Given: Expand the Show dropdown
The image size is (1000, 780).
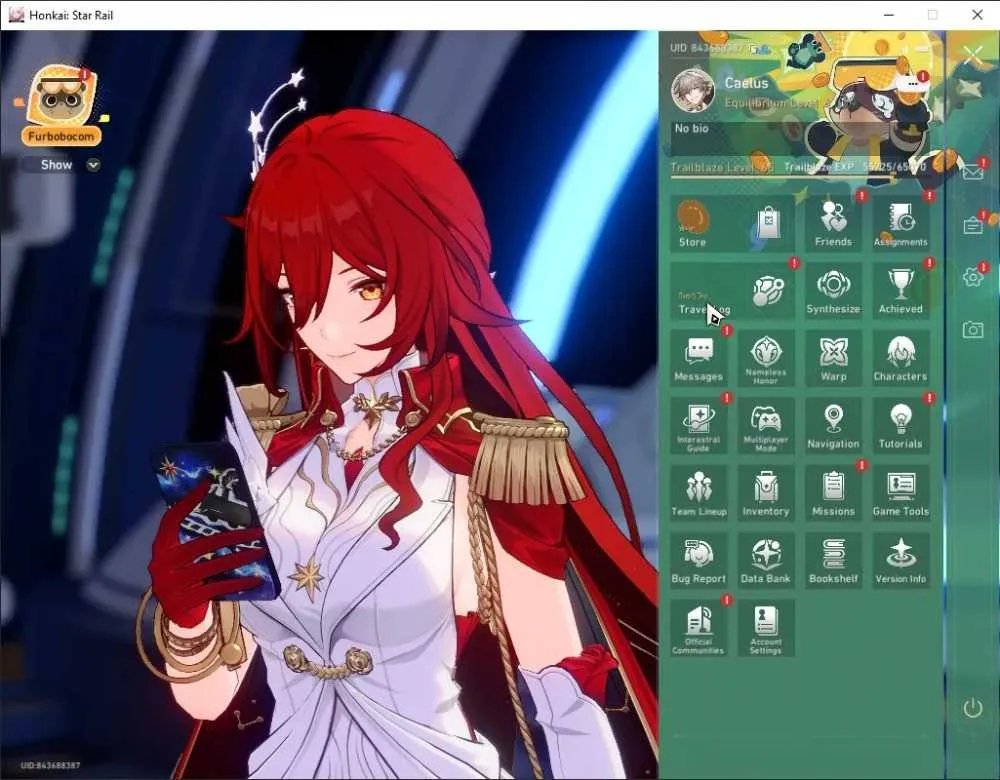Looking at the screenshot, I should pos(93,165).
